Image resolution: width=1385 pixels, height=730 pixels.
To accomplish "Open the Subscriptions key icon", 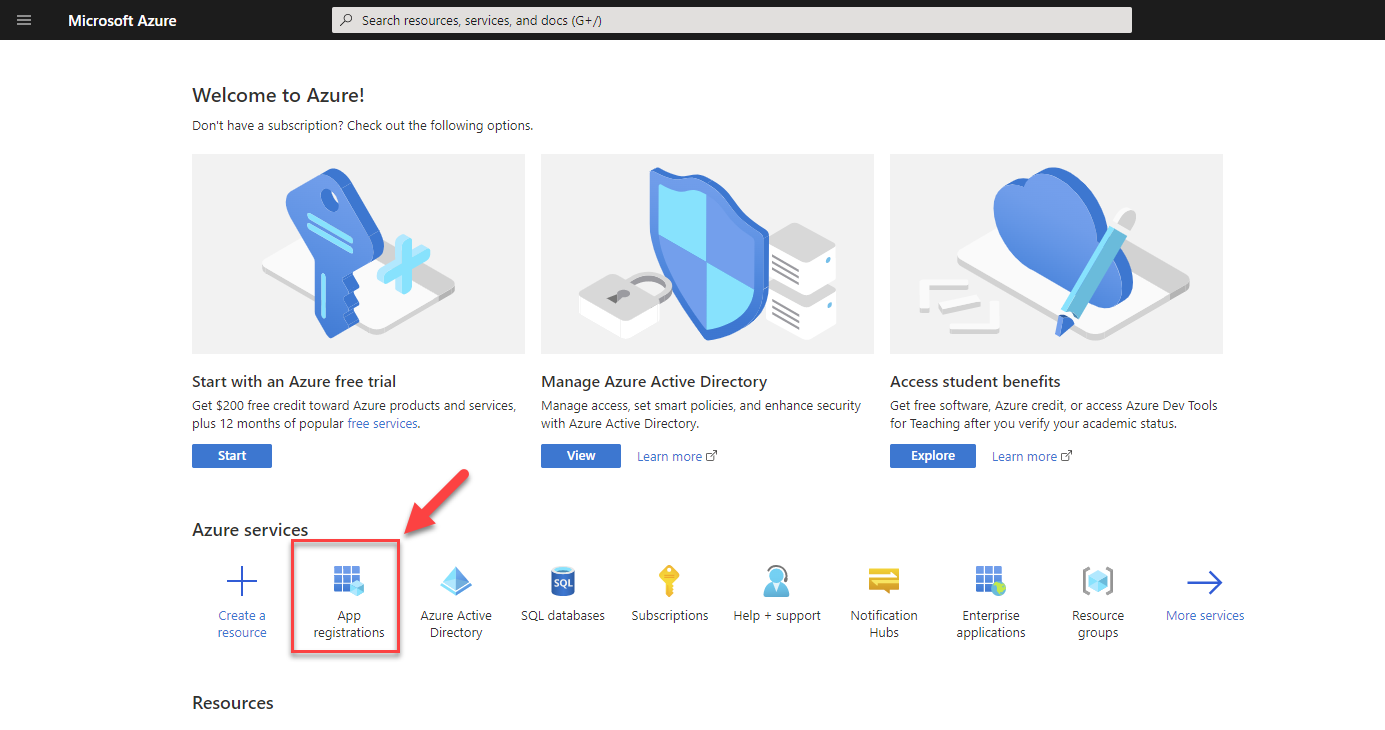I will (x=669, y=581).
